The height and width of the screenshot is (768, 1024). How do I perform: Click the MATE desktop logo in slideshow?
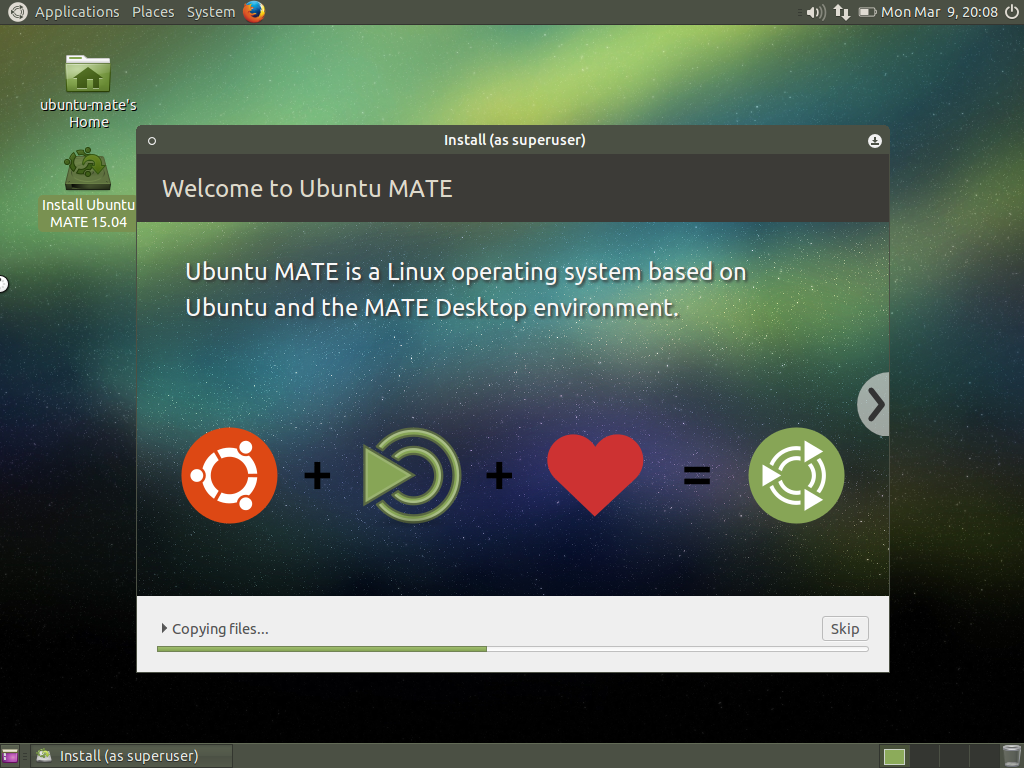click(x=411, y=475)
